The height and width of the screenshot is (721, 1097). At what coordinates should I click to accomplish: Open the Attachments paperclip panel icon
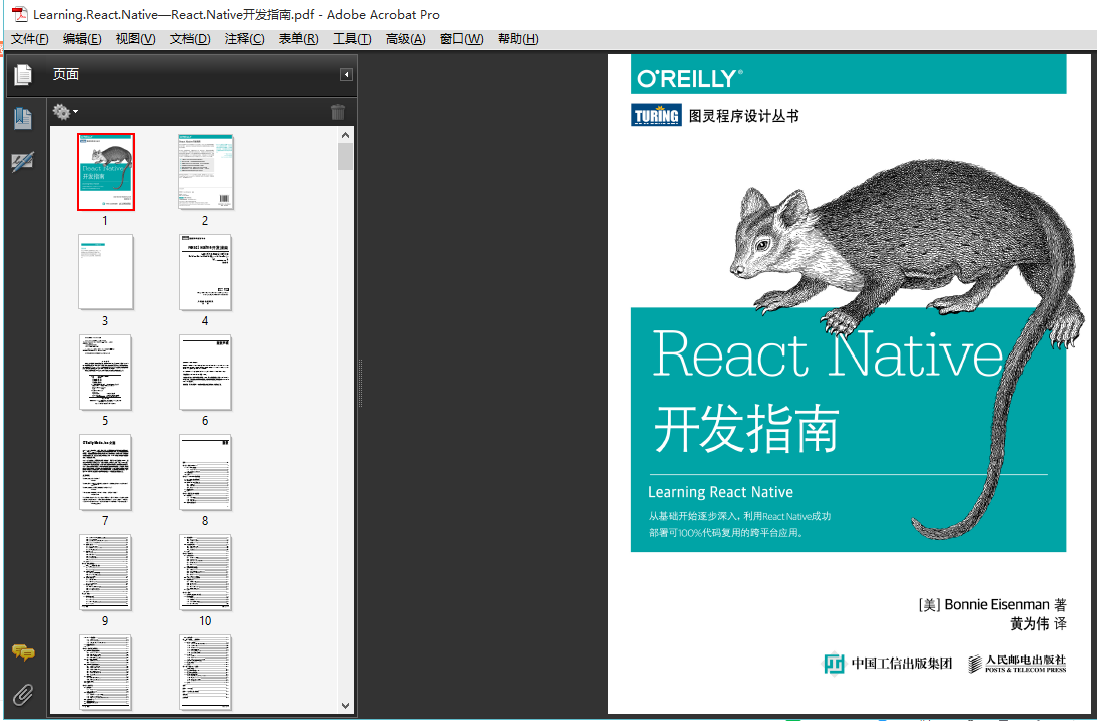[23, 694]
